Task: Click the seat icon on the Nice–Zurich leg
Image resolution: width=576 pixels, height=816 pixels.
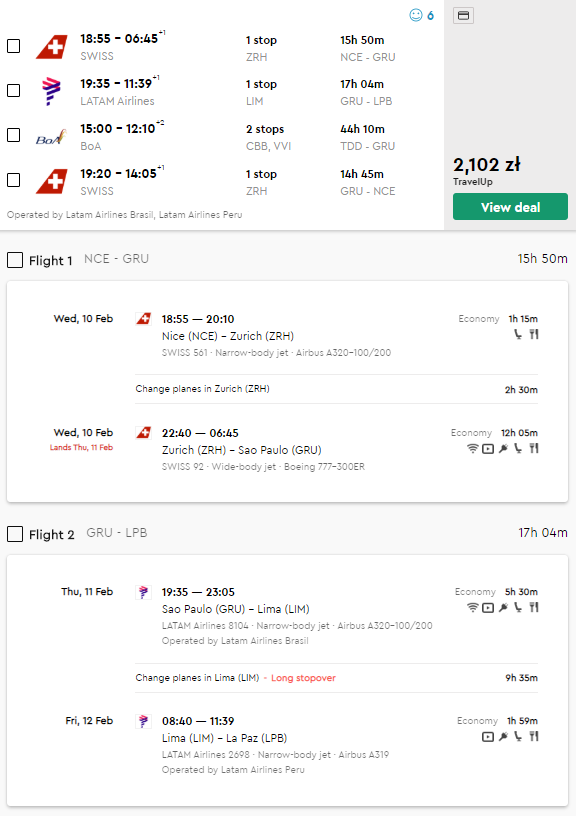Action: click(518, 334)
